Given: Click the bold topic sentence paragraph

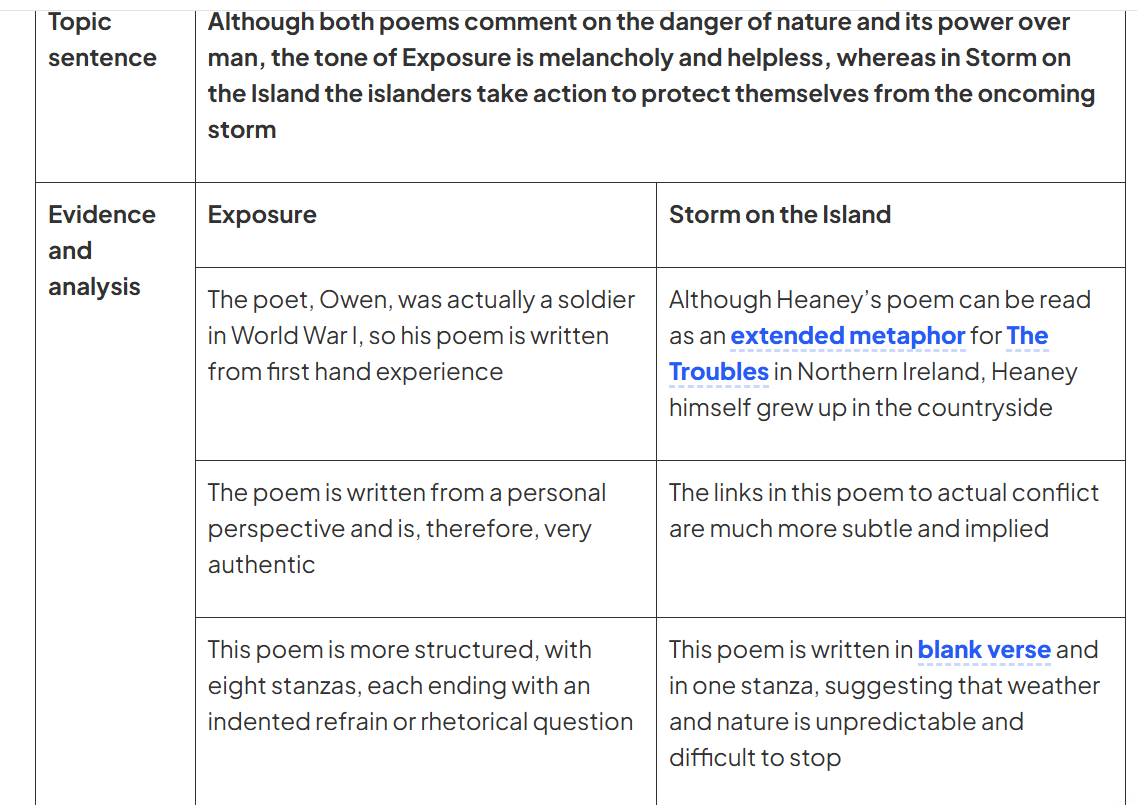Looking at the screenshot, I should click(x=651, y=75).
